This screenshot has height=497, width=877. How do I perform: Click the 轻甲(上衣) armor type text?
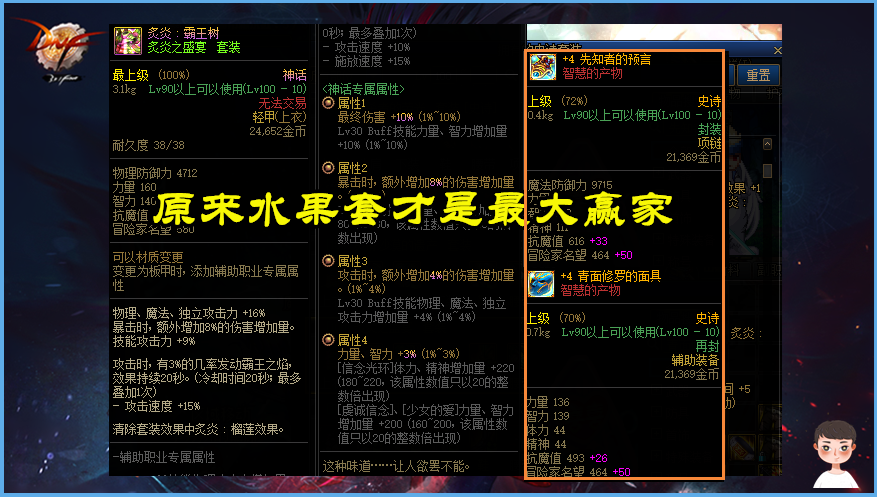tap(279, 117)
